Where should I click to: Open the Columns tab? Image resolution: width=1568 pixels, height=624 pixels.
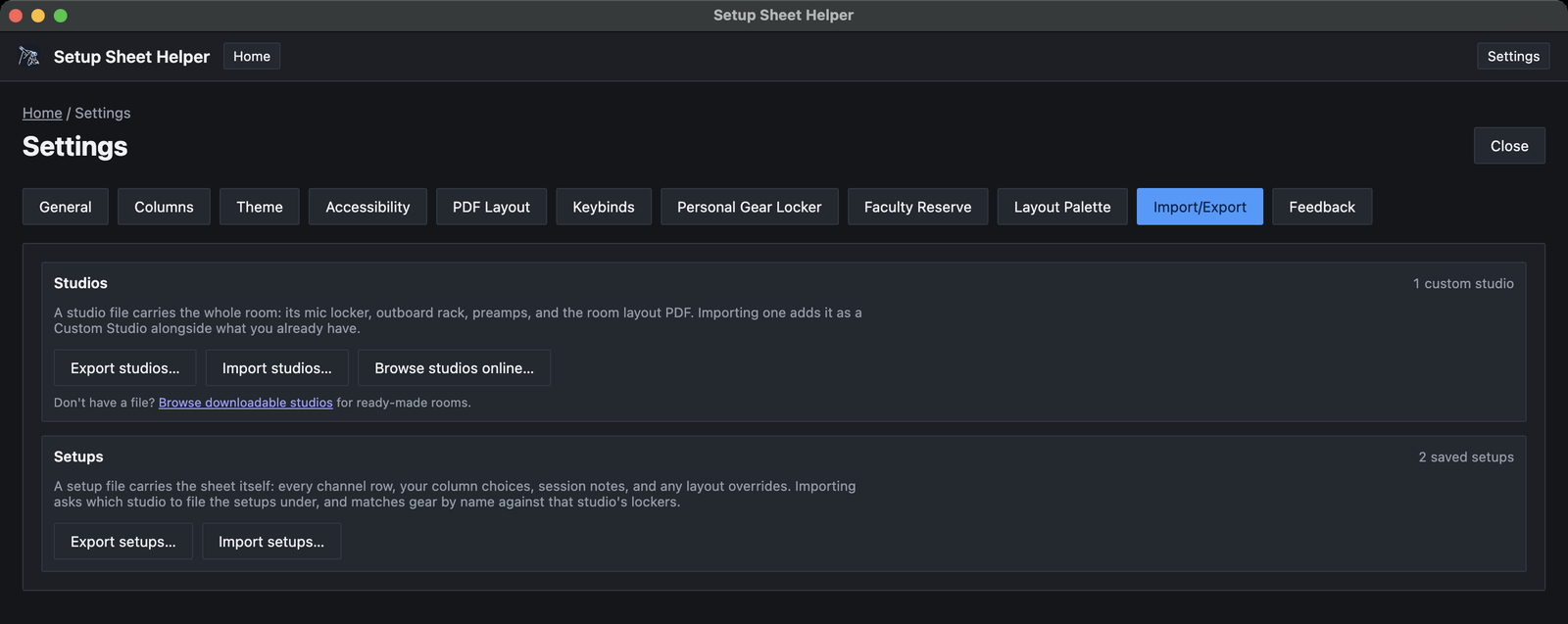coord(164,207)
